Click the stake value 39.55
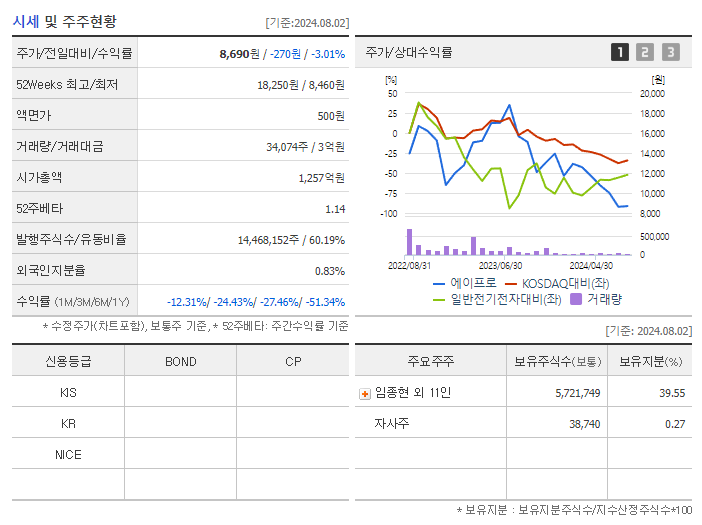 [672, 393]
